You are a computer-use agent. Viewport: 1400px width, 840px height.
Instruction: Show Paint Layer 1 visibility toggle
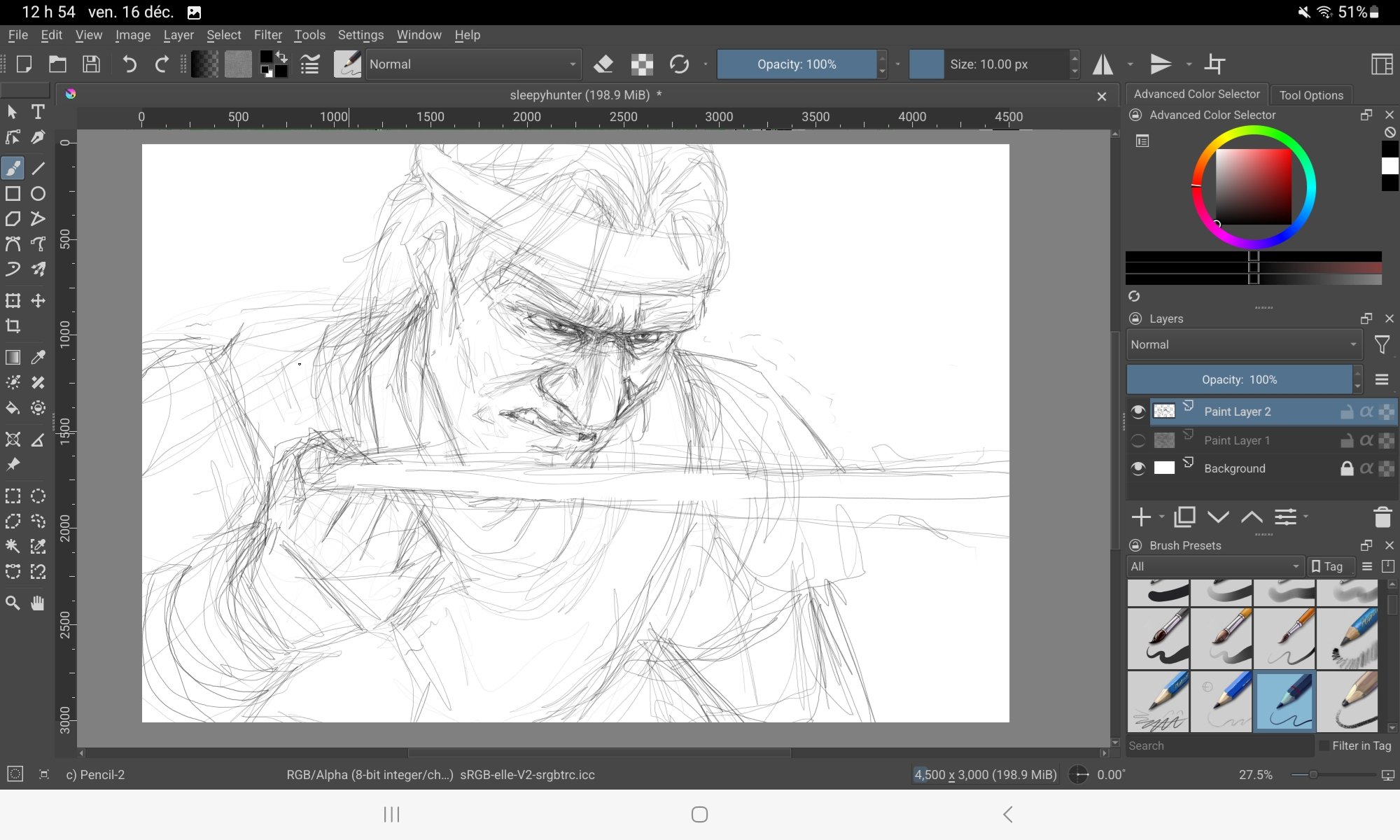click(x=1138, y=440)
